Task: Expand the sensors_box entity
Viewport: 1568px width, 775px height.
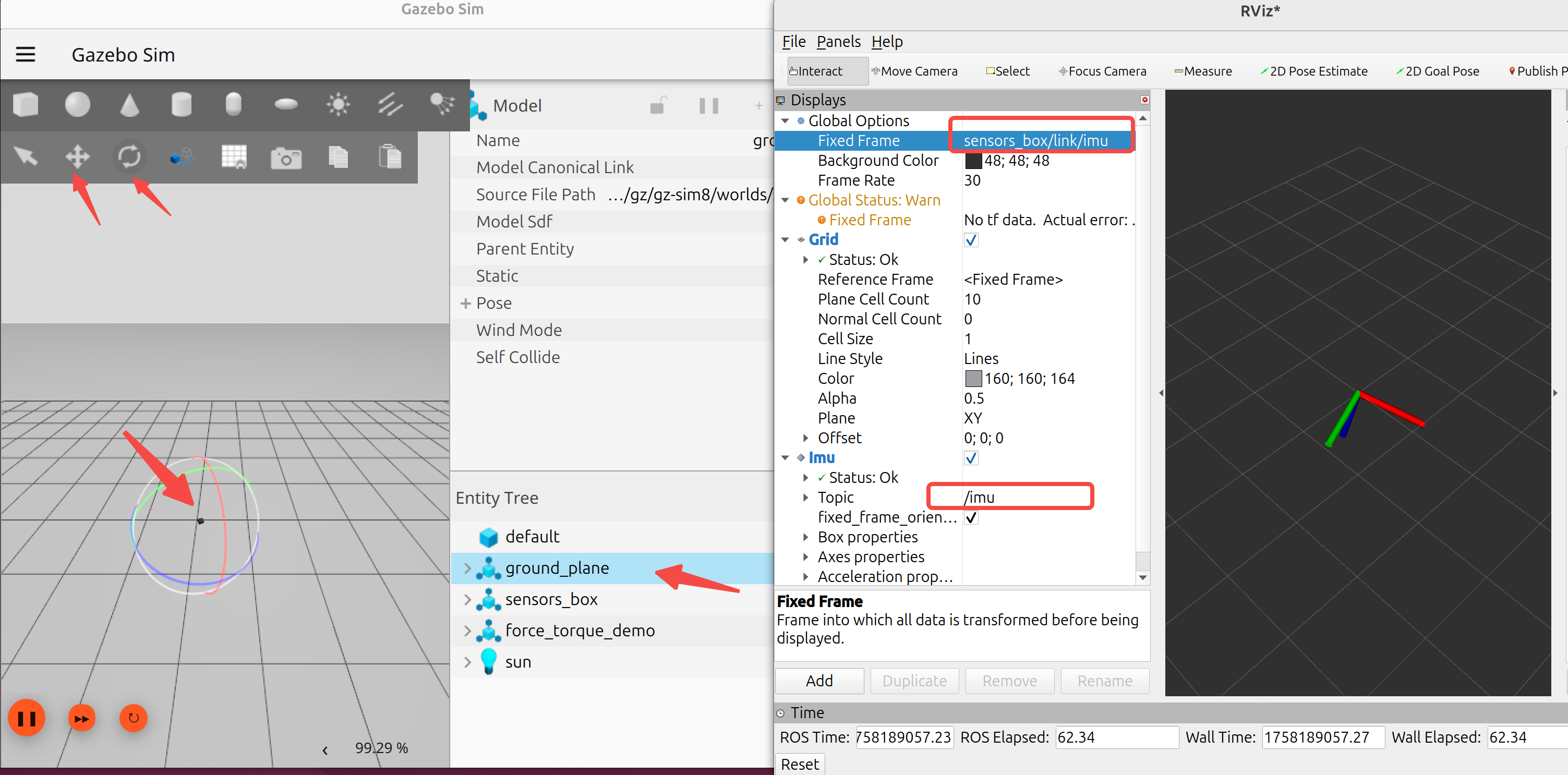Action: click(467, 600)
